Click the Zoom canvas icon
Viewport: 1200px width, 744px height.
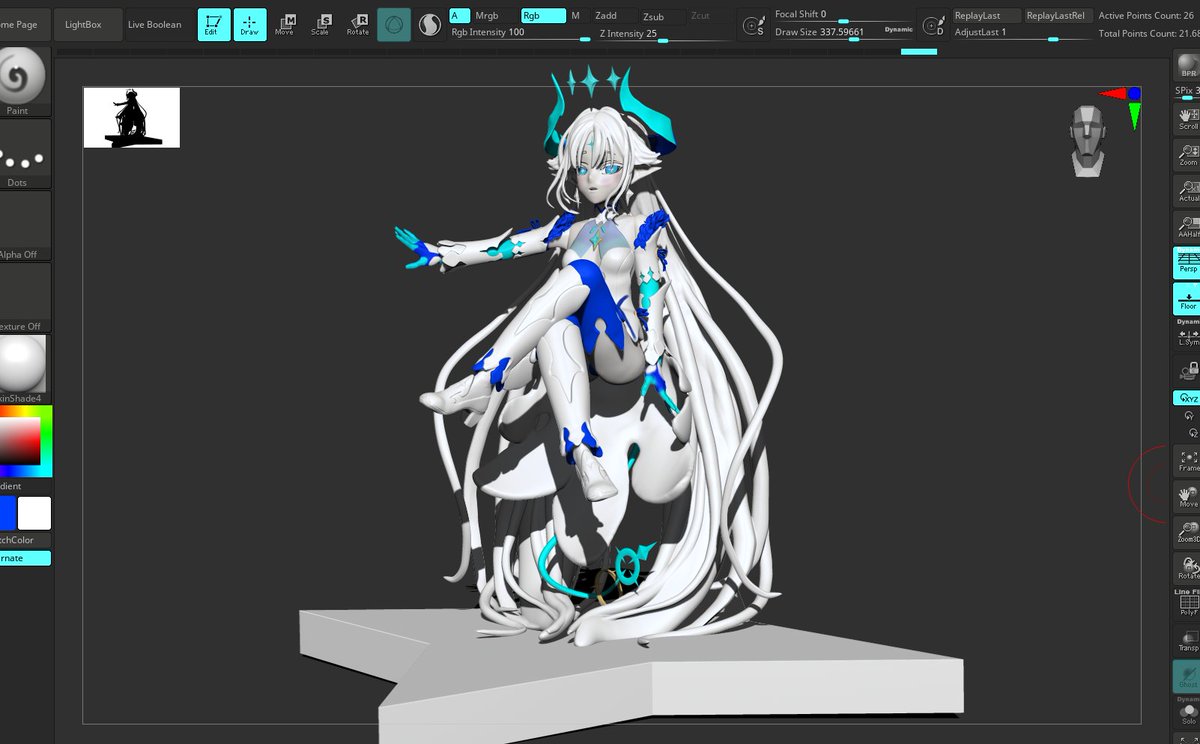point(1188,155)
